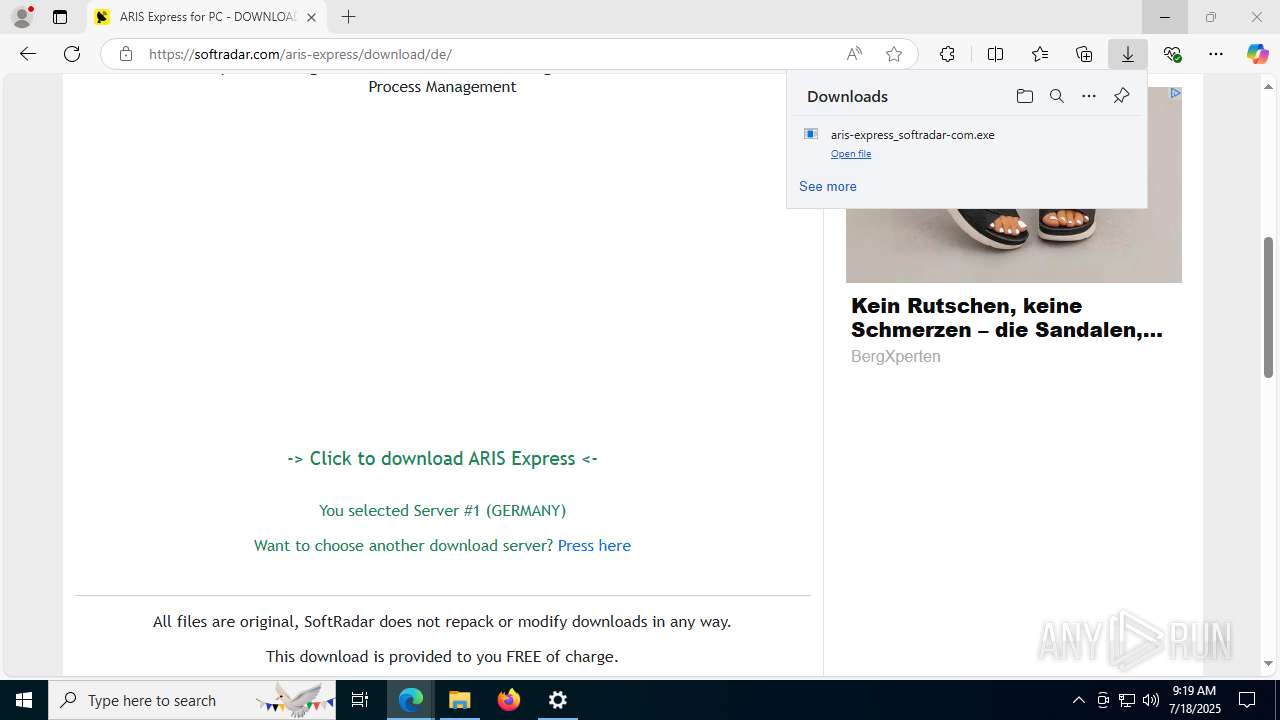Open Settings gear on taskbar
Screen dimensions: 1280x720
click(558, 700)
